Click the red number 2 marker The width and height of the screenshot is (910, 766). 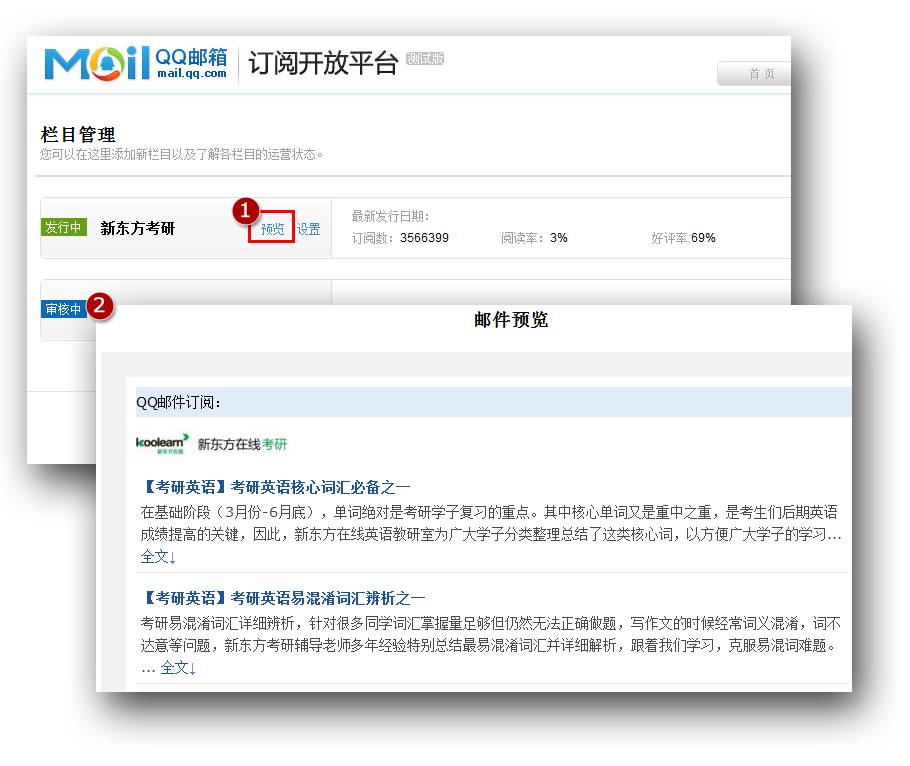click(x=99, y=306)
